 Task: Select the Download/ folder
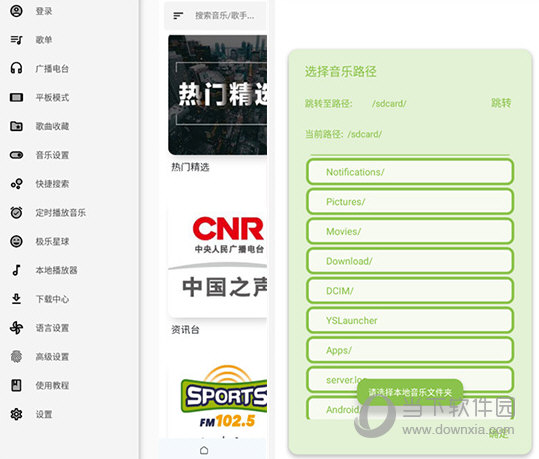coord(410,261)
